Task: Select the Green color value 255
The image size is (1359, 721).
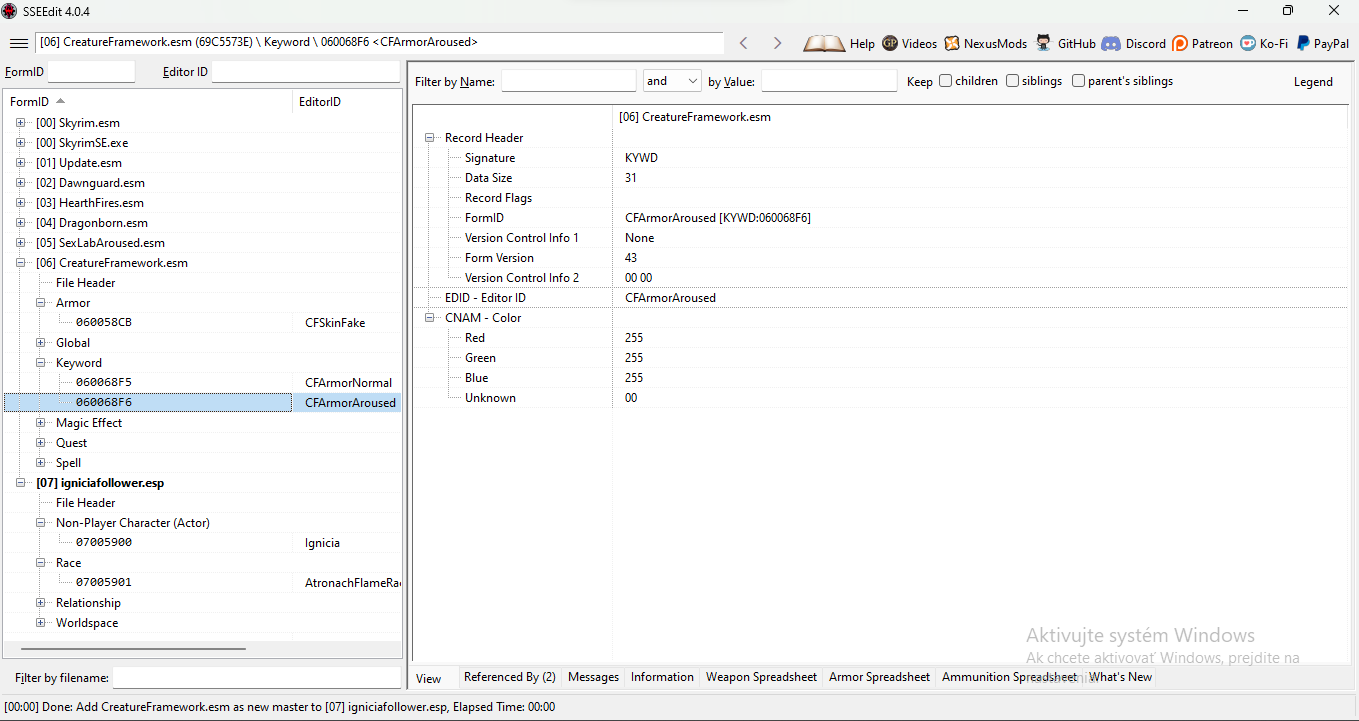Action: pyautogui.click(x=634, y=358)
